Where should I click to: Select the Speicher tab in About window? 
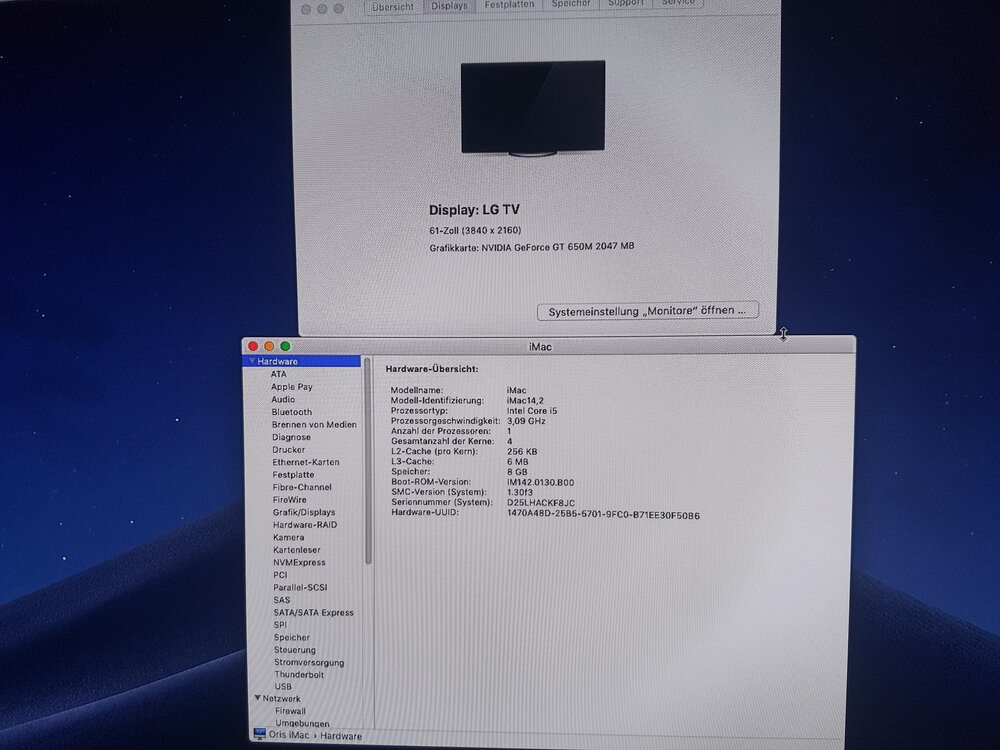(x=571, y=4)
